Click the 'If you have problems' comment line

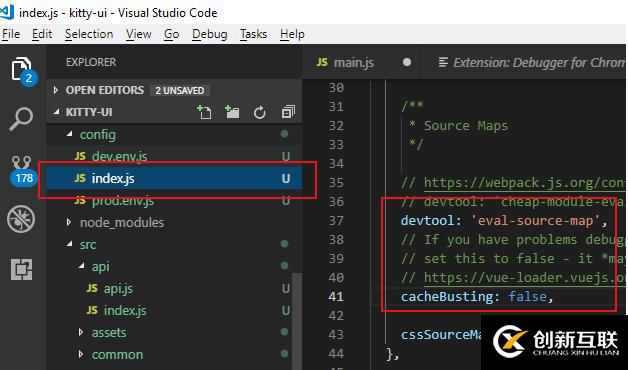click(x=513, y=239)
